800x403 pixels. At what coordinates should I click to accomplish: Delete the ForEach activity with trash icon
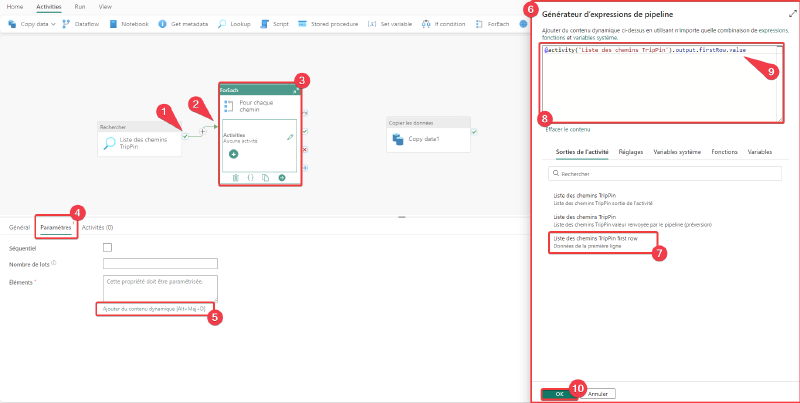tap(235, 178)
